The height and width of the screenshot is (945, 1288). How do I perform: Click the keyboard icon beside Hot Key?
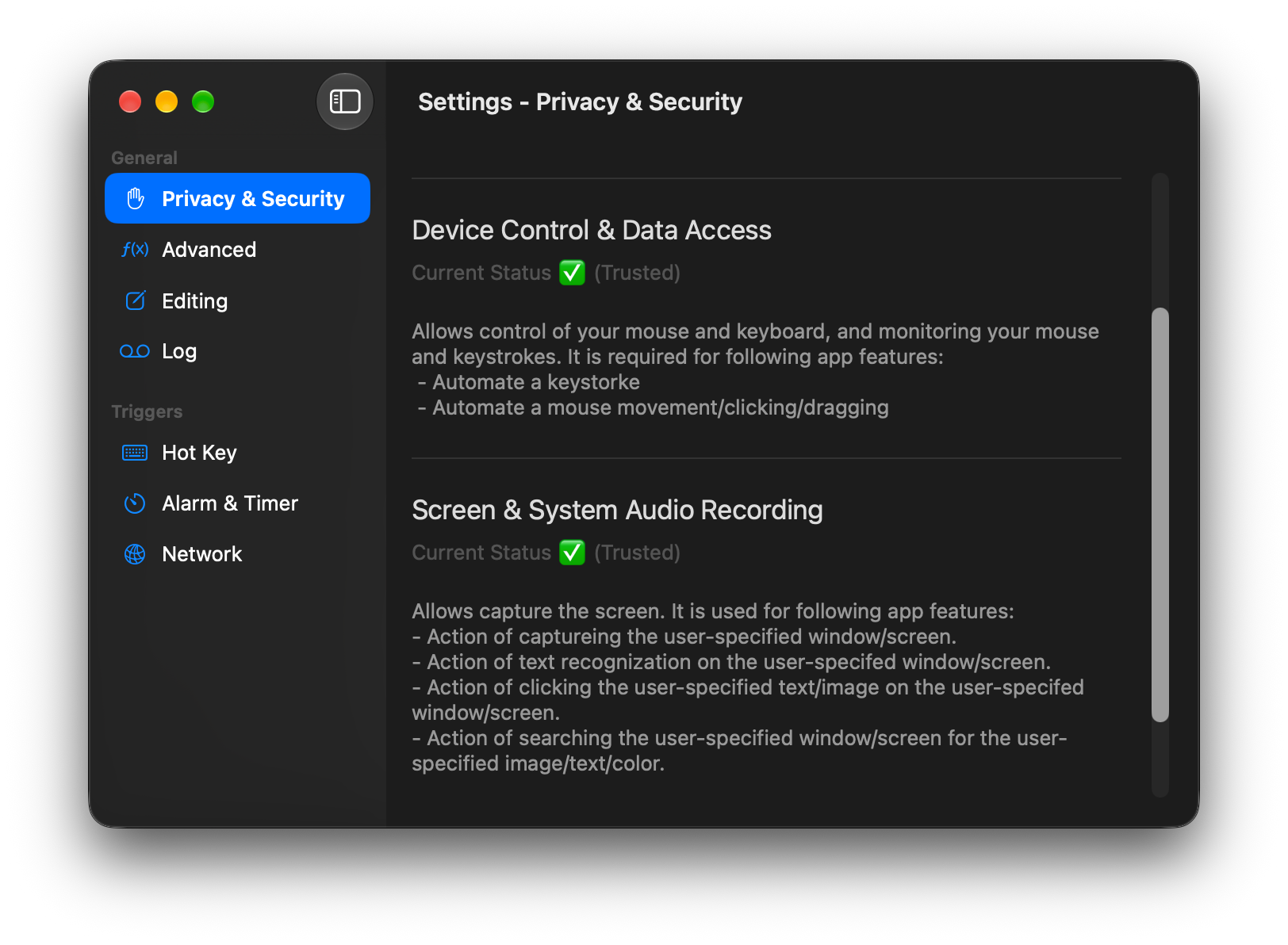(x=135, y=453)
